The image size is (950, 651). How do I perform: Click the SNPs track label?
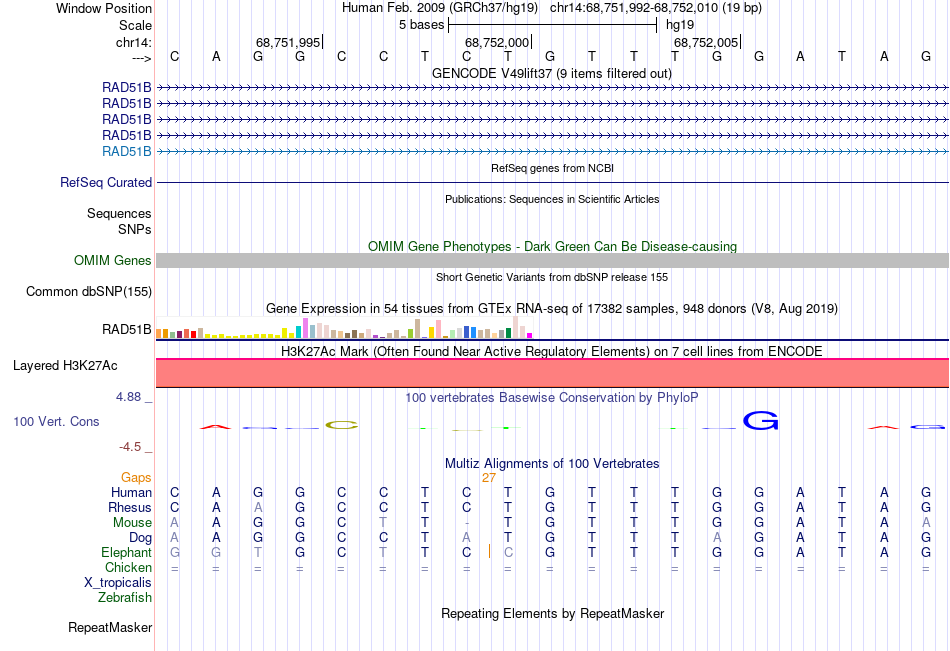pos(135,229)
